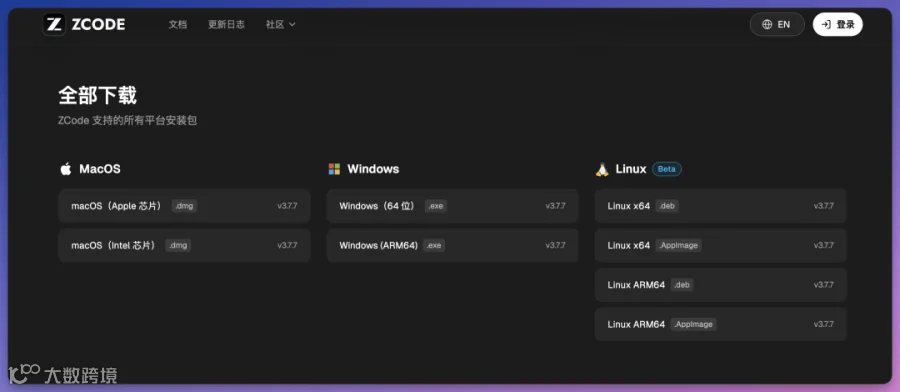Click the .AppImage tag on Linux x64 row
This screenshot has width=900, height=392.
point(678,245)
